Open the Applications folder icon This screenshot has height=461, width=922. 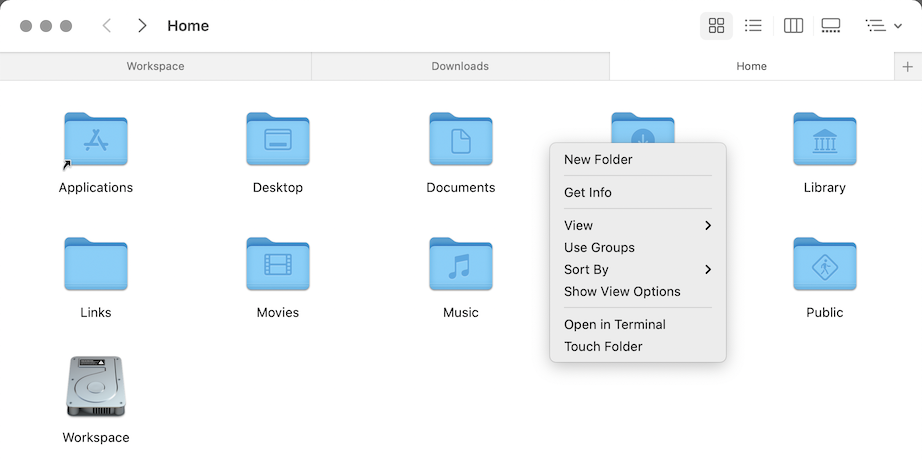(x=96, y=140)
